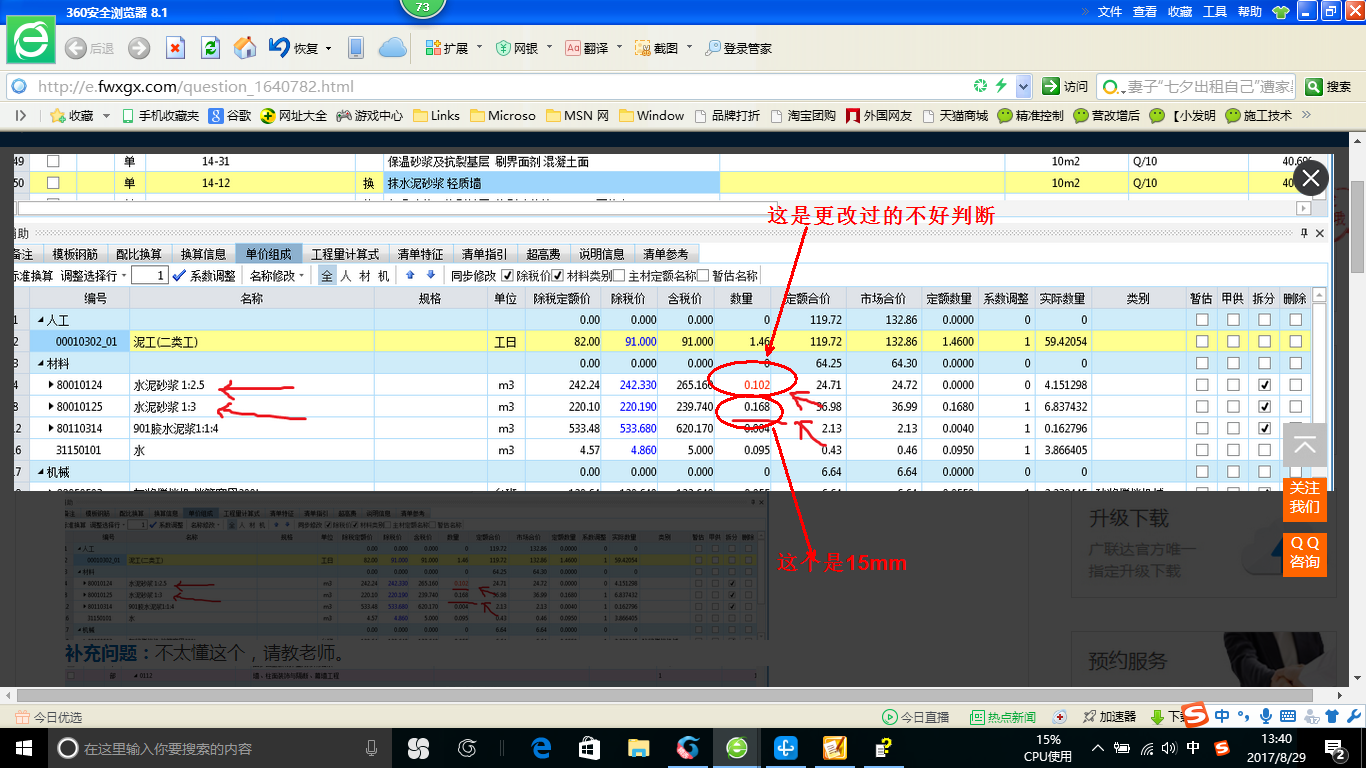Toggle 拆分 checkbox for 水泥砂浆 1:2.5 row
The width and height of the screenshot is (1366, 768).
[x=1264, y=385]
